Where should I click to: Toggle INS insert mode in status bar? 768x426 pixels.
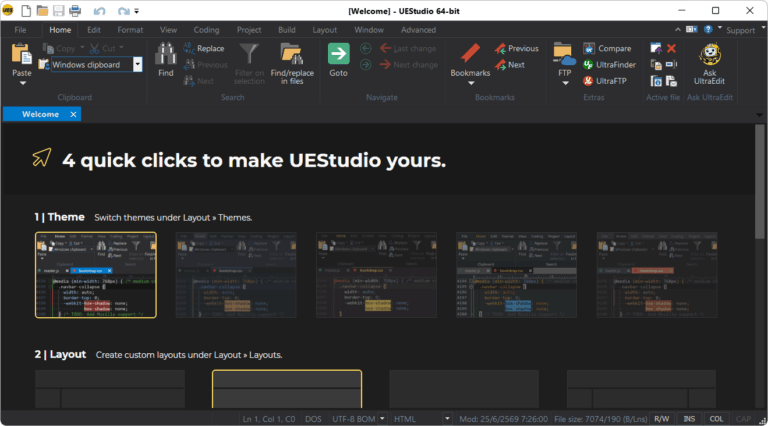[689, 419]
